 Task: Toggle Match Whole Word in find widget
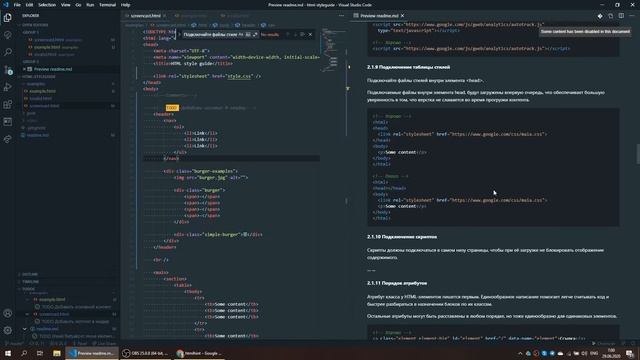pos(248,35)
